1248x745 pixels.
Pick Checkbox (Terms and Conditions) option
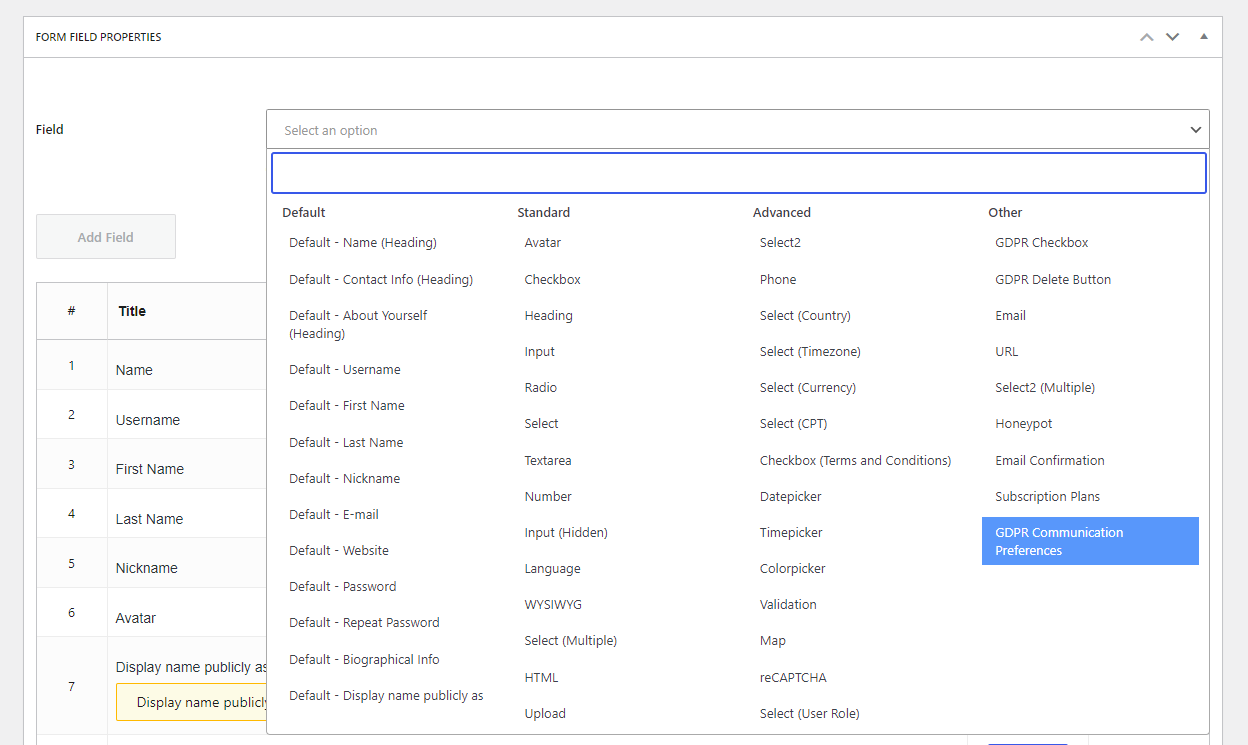click(855, 461)
